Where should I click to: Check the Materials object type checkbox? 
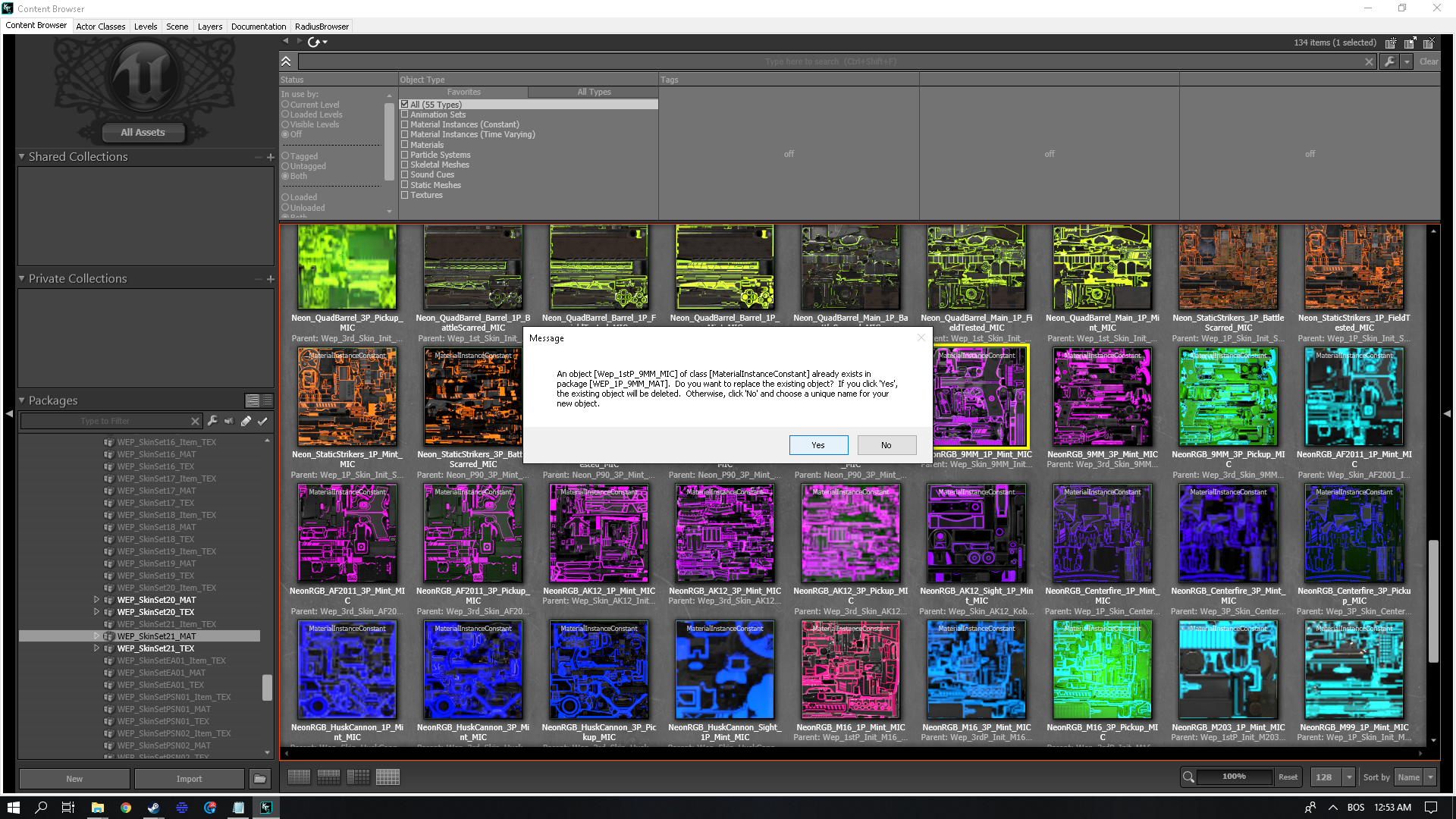(x=405, y=145)
